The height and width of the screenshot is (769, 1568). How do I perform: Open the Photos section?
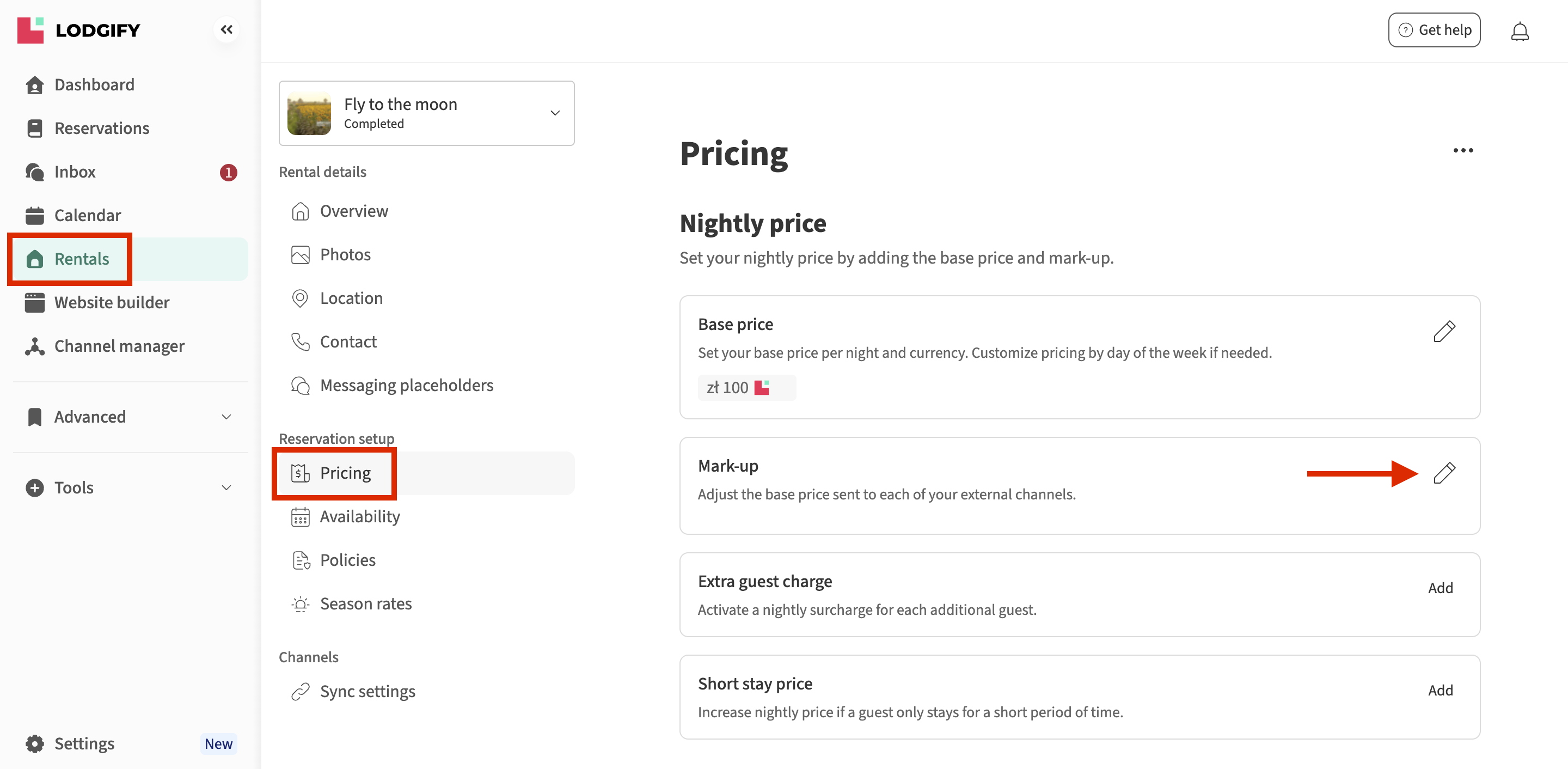click(345, 254)
